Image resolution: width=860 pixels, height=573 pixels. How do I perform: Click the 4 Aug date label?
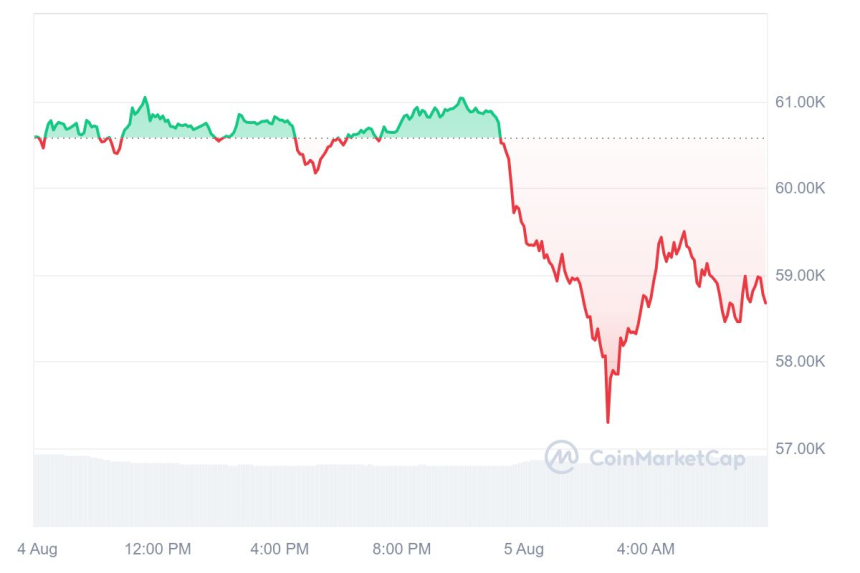39,548
